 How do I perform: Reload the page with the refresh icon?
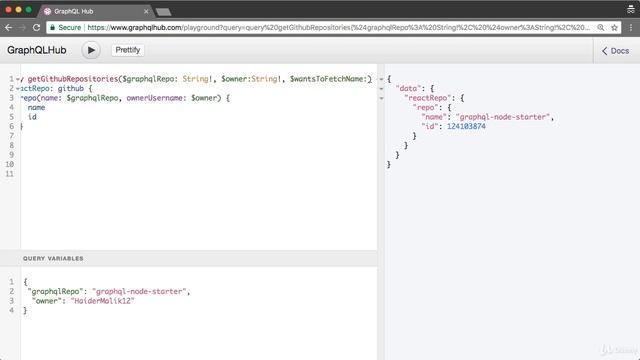point(36,27)
